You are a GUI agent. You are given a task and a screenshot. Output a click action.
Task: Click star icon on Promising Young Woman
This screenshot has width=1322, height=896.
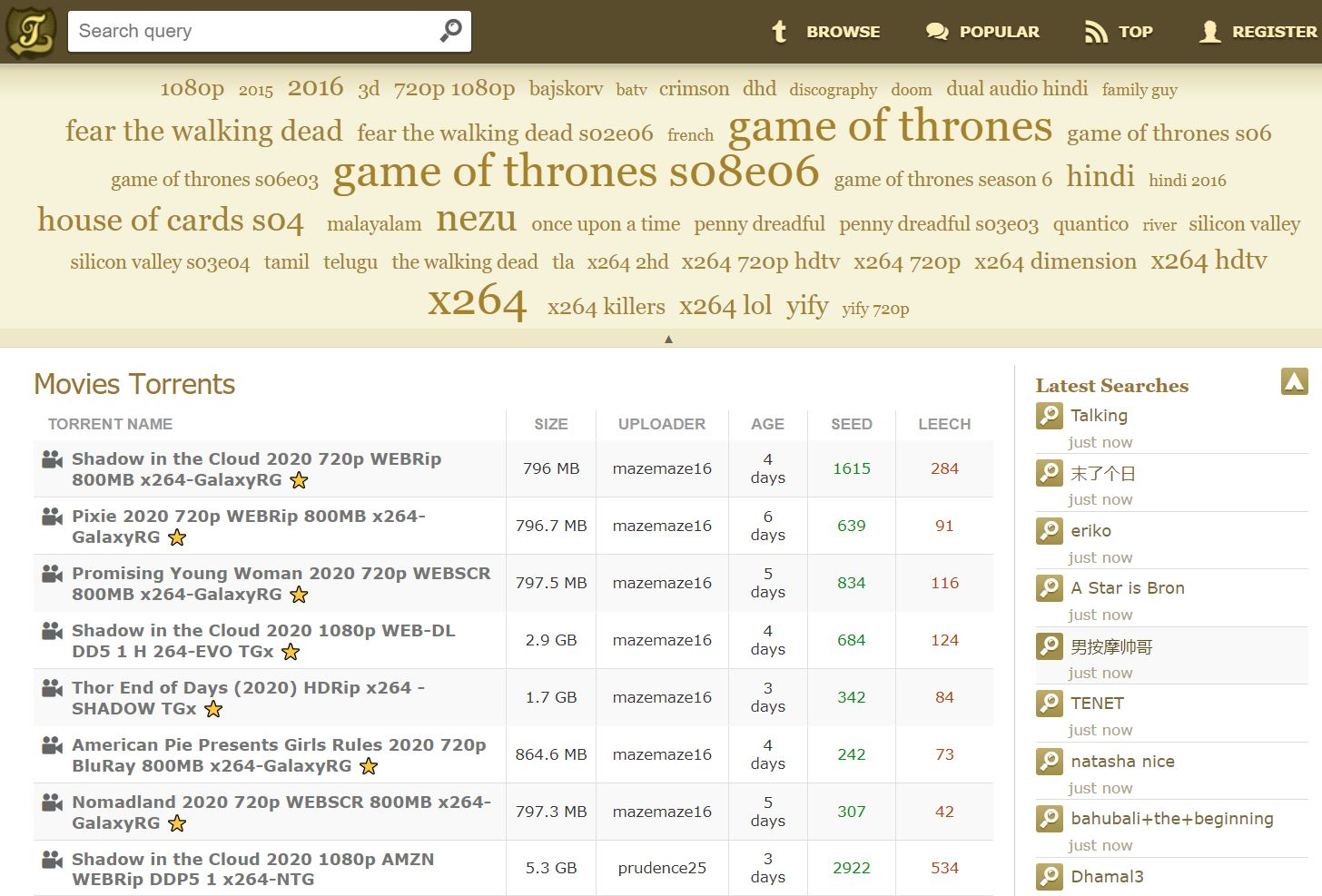(x=299, y=595)
